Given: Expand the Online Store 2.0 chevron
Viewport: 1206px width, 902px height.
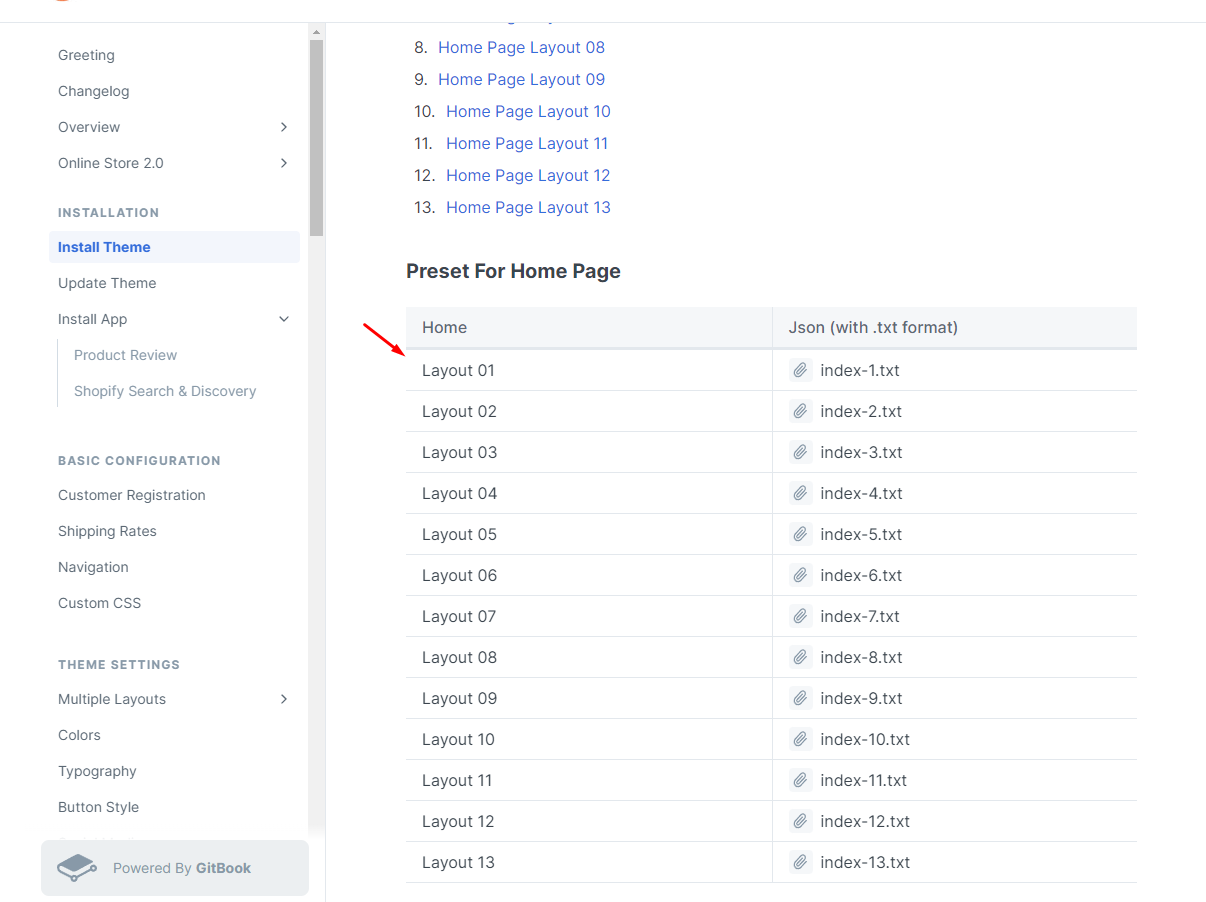Looking at the screenshot, I should click(x=284, y=163).
